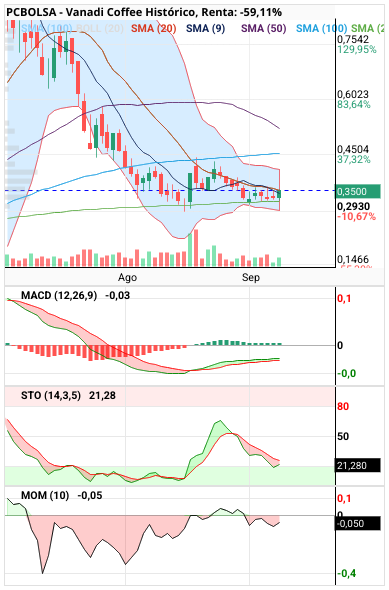The width and height of the screenshot is (389, 590).
Task: Click the STO (14,3,5) indicator label
Action: tap(51, 396)
